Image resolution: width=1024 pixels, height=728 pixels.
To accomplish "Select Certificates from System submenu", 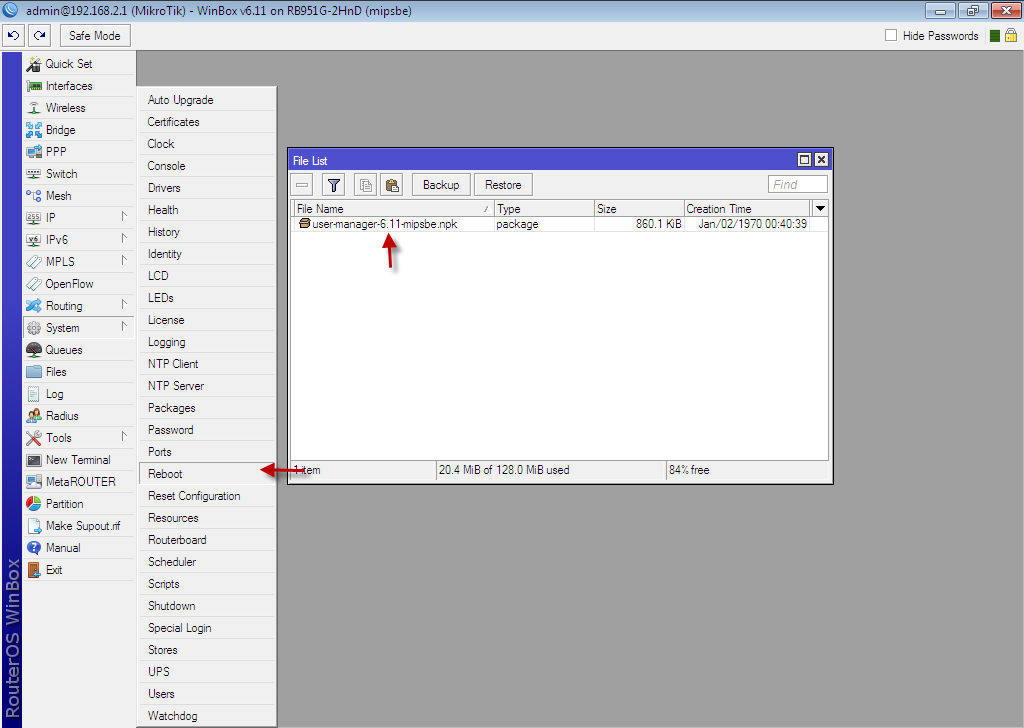I will pos(207,122).
